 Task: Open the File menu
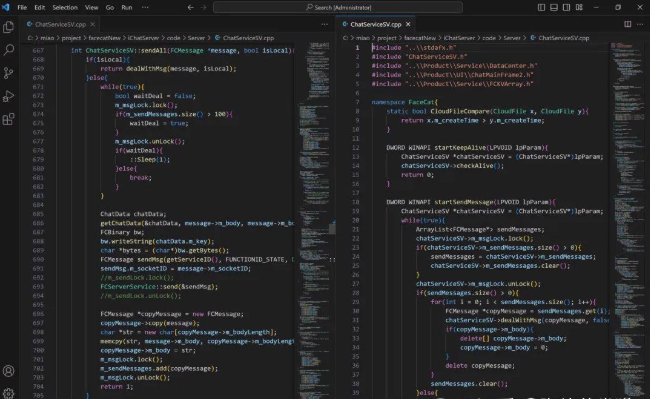[22, 7]
